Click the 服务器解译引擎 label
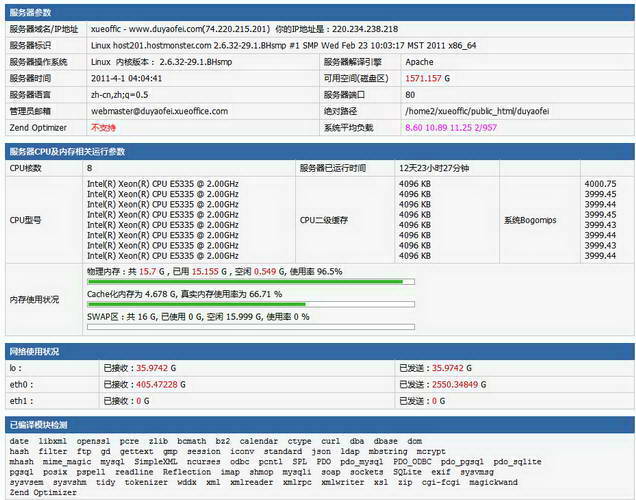Screen dimensions: 636x500 click(x=352, y=62)
